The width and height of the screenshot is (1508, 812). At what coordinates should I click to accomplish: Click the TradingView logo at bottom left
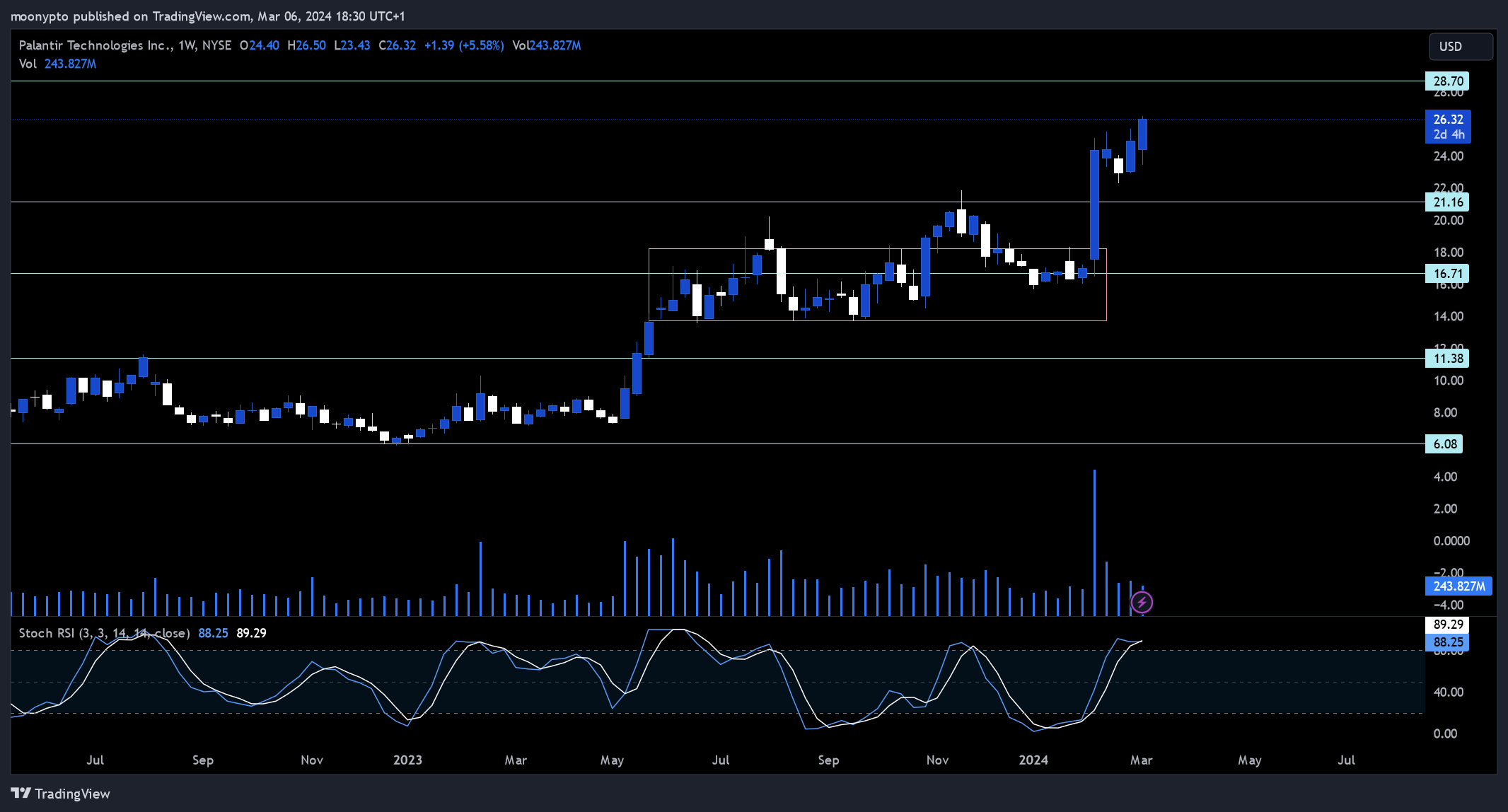61,794
